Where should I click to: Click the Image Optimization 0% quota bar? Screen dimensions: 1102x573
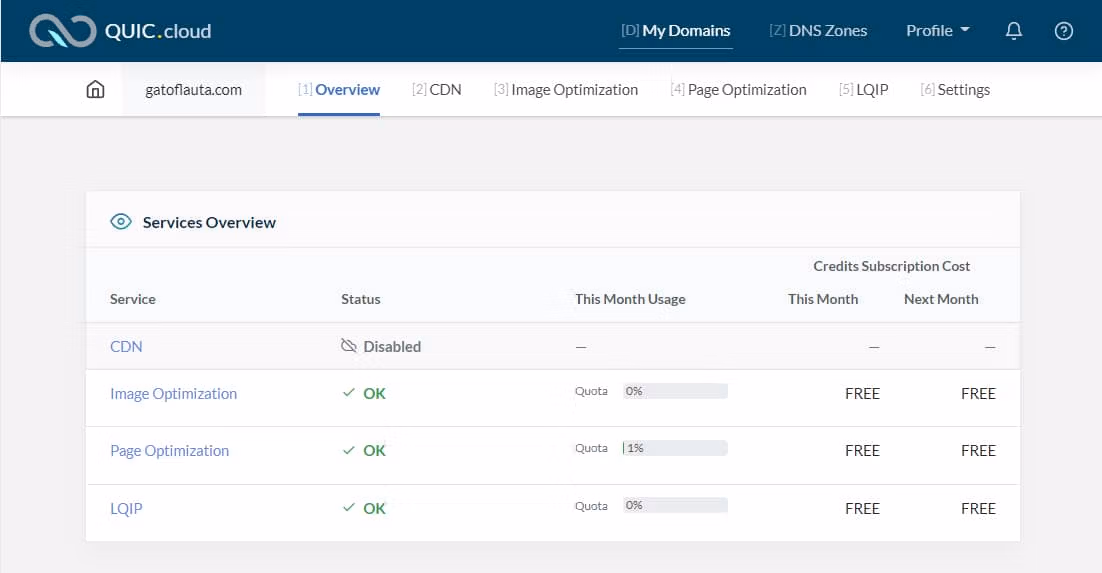675,391
